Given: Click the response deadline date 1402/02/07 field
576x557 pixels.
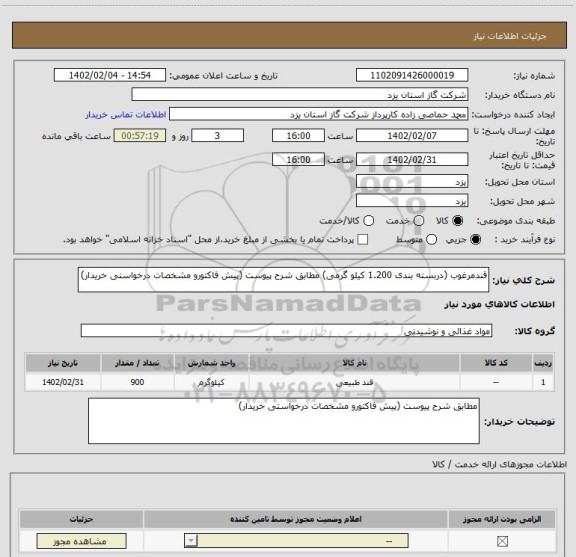Looking at the screenshot, I should 412,136.
